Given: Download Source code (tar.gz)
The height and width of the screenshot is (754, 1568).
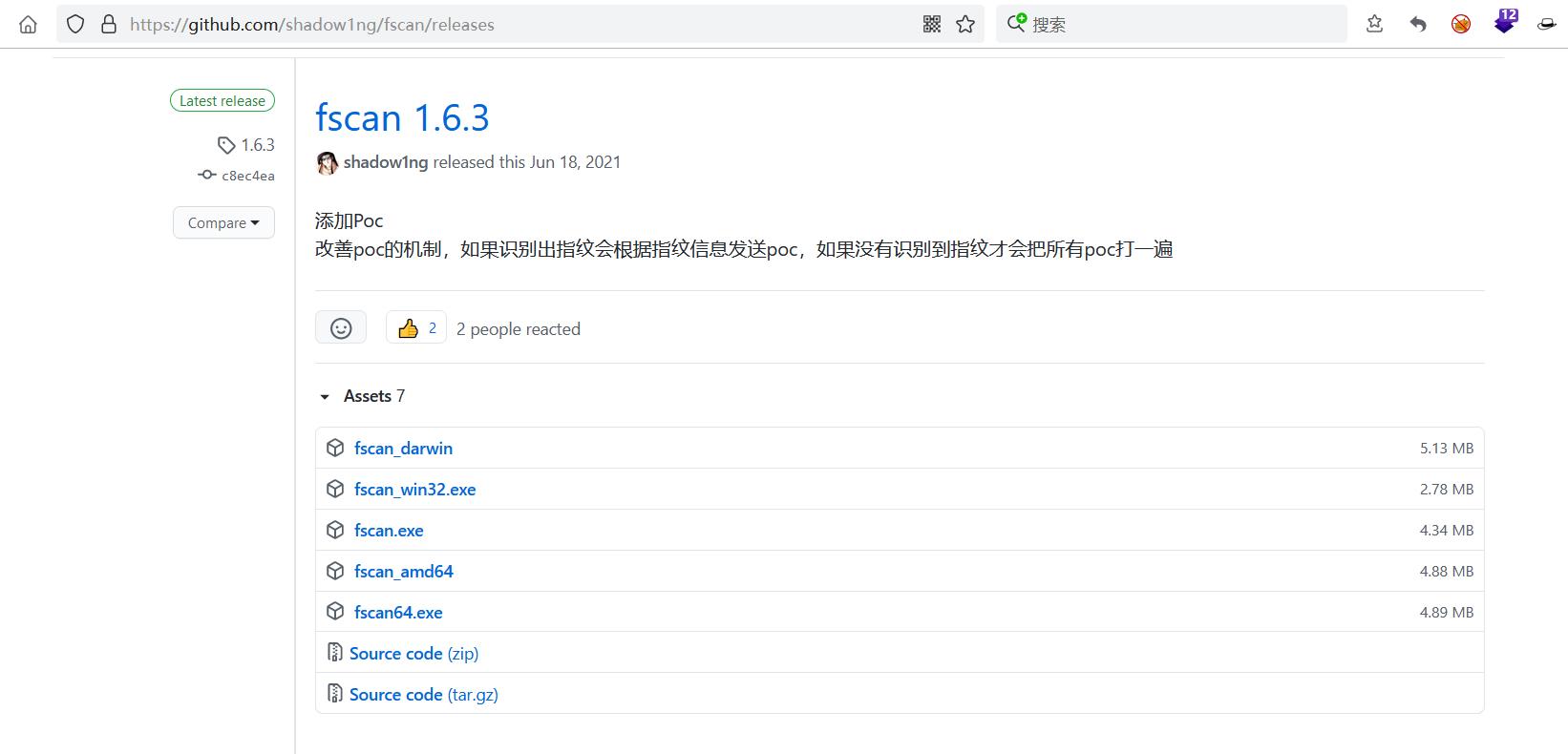Looking at the screenshot, I should 424,694.
